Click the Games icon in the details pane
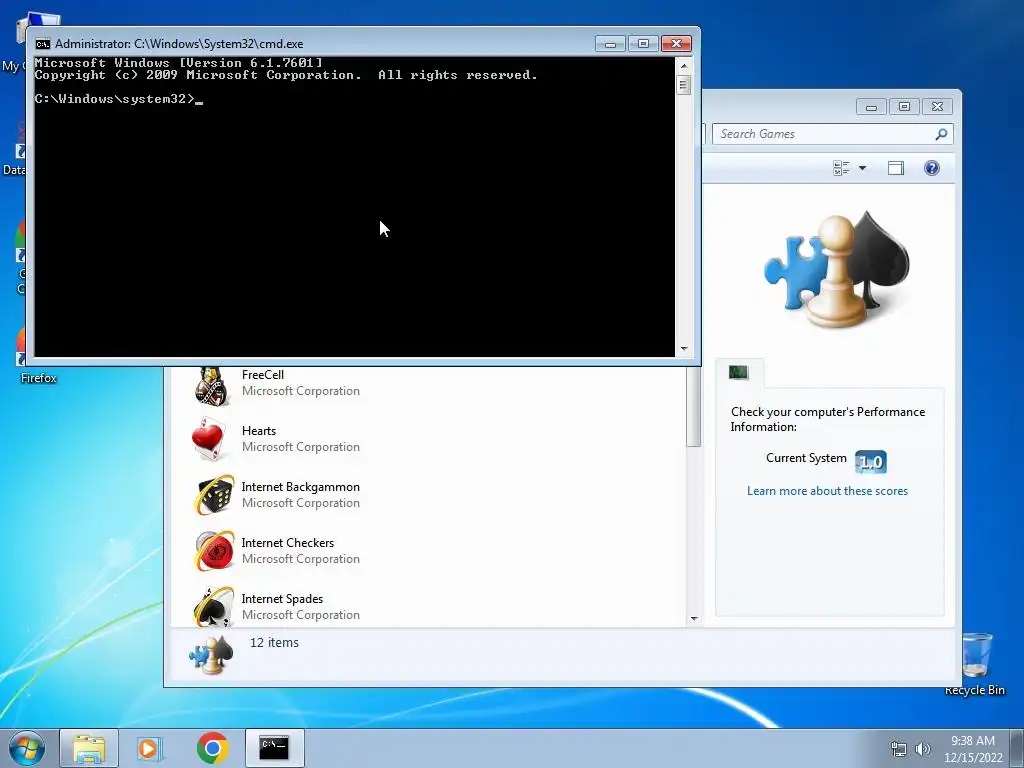Screen dimensions: 1024x768 click(212, 655)
